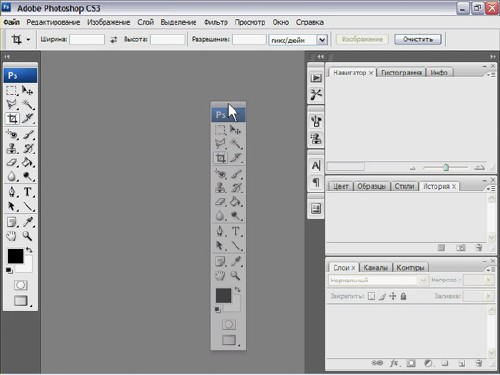Select the Brush tool in left toolbox

[x=28, y=135]
